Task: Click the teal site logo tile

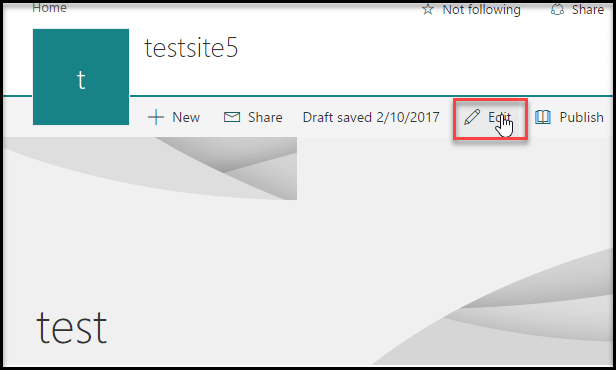Action: click(x=81, y=77)
